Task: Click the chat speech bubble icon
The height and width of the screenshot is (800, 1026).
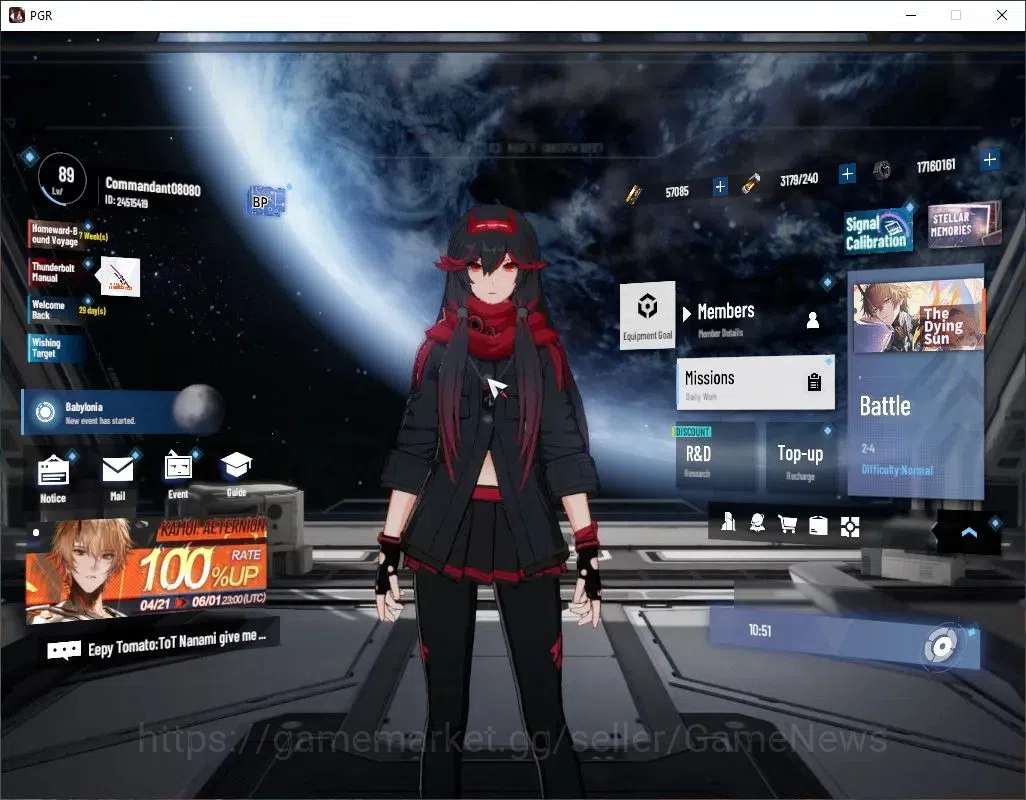Action: 64,650
